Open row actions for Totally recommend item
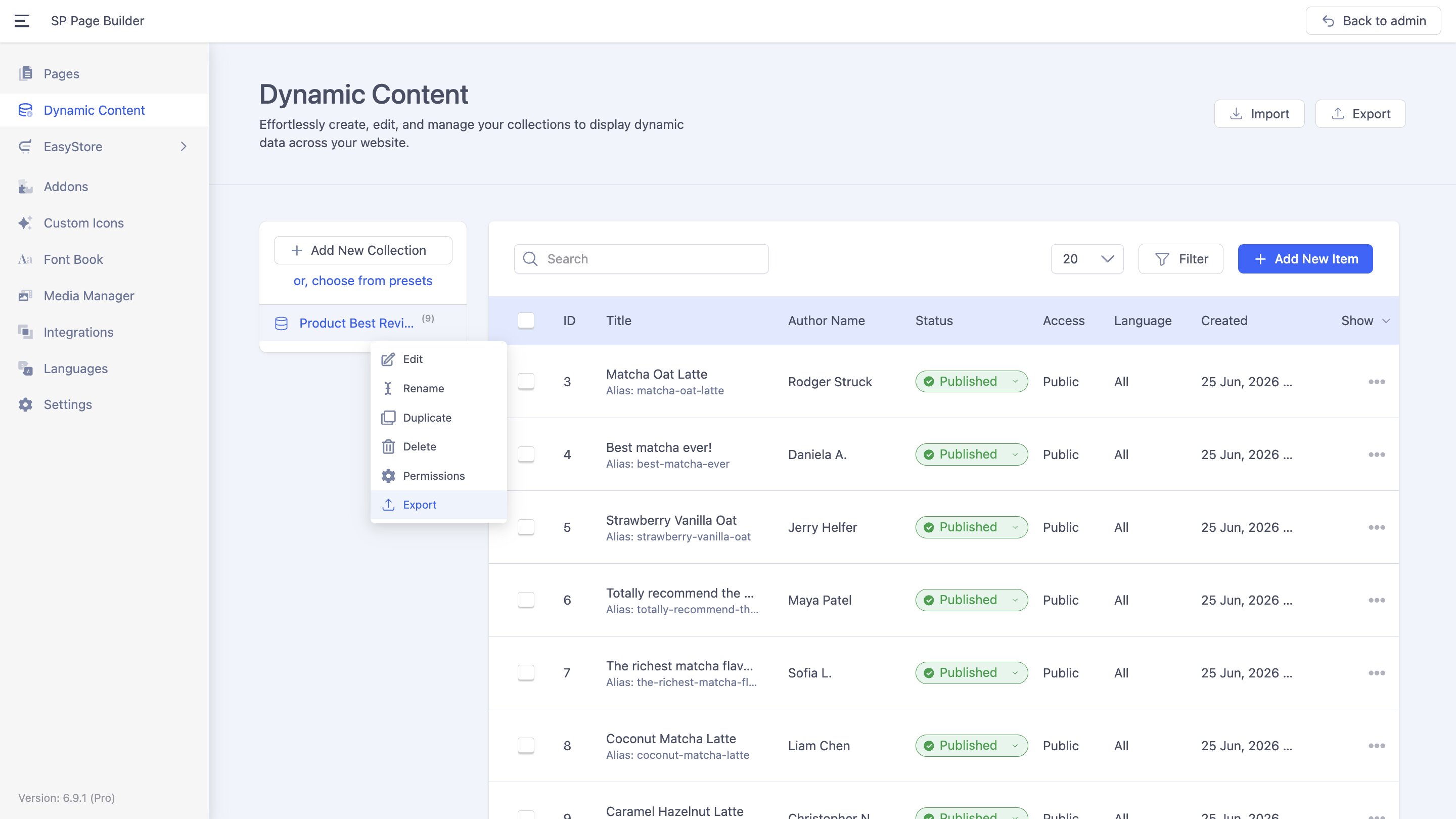The image size is (1456, 819). [1376, 600]
